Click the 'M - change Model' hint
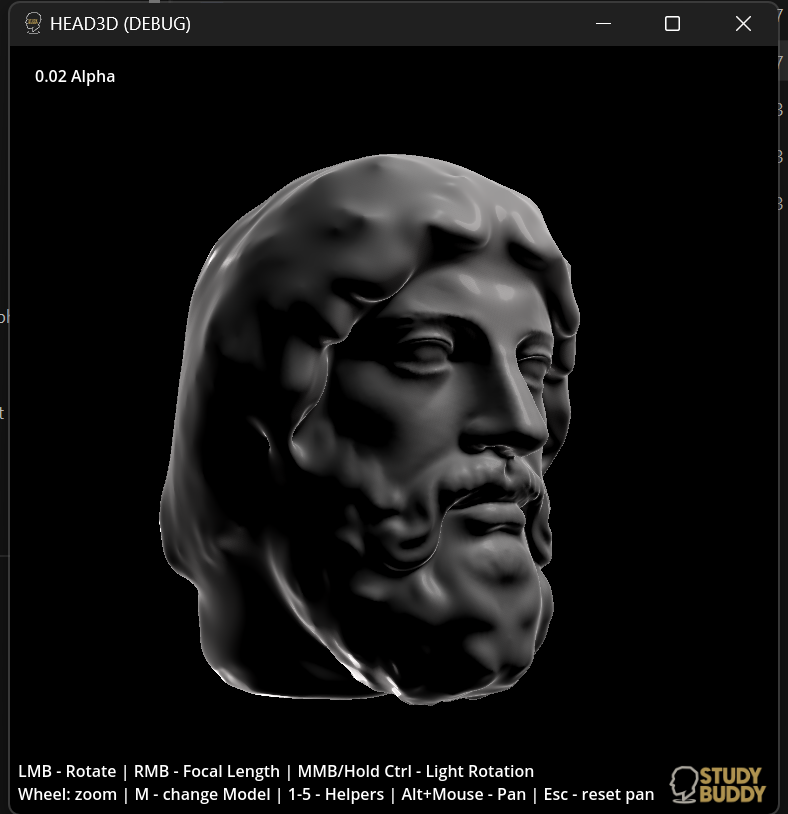788x814 pixels. (202, 795)
